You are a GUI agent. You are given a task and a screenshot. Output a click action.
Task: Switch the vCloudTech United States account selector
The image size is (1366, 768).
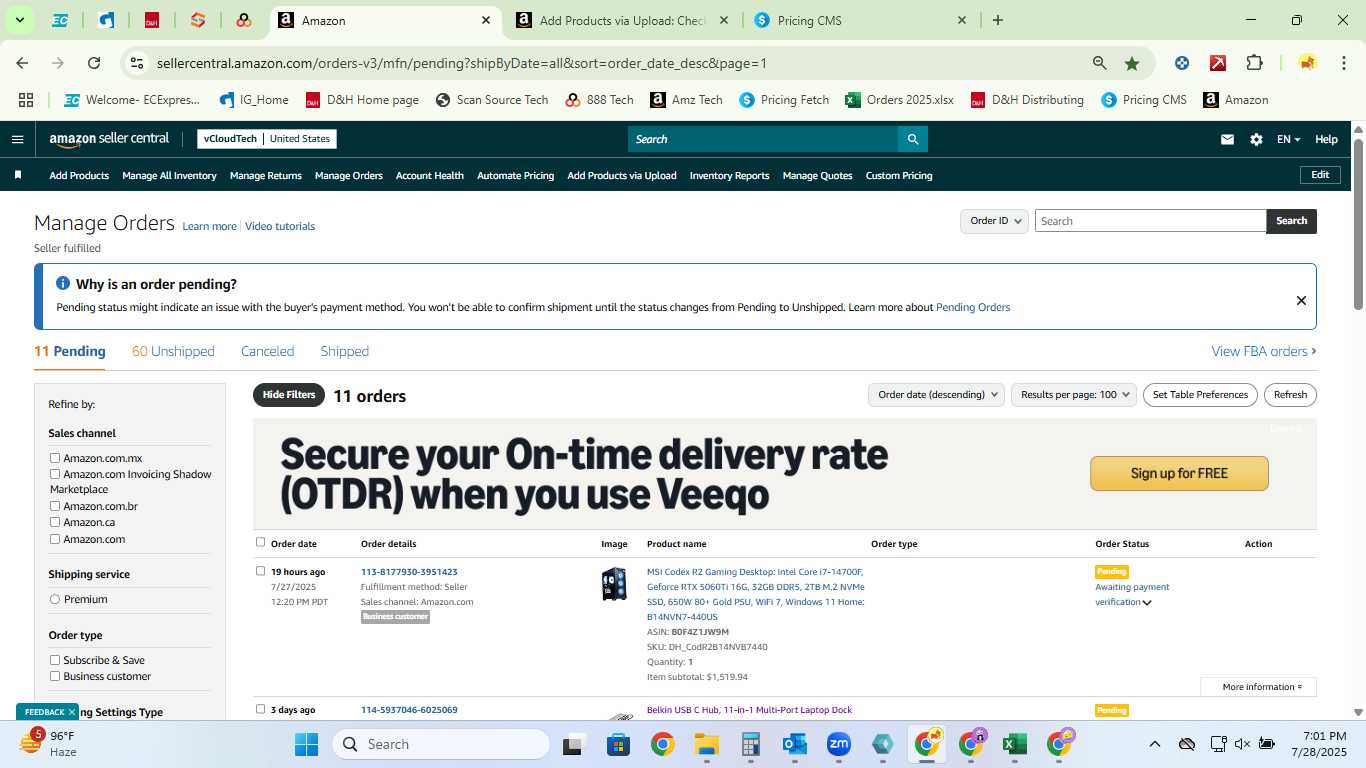click(267, 139)
